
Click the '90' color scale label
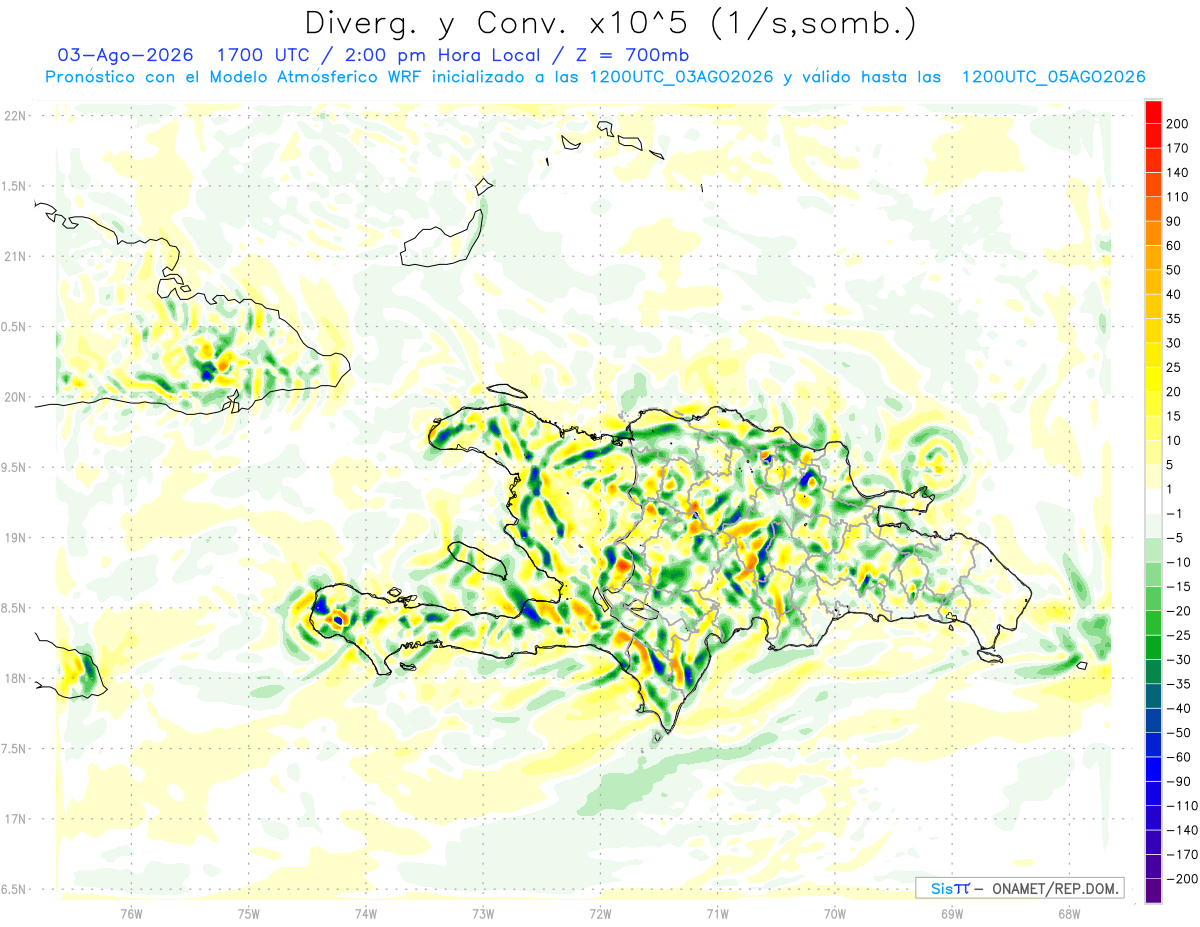point(1174,221)
